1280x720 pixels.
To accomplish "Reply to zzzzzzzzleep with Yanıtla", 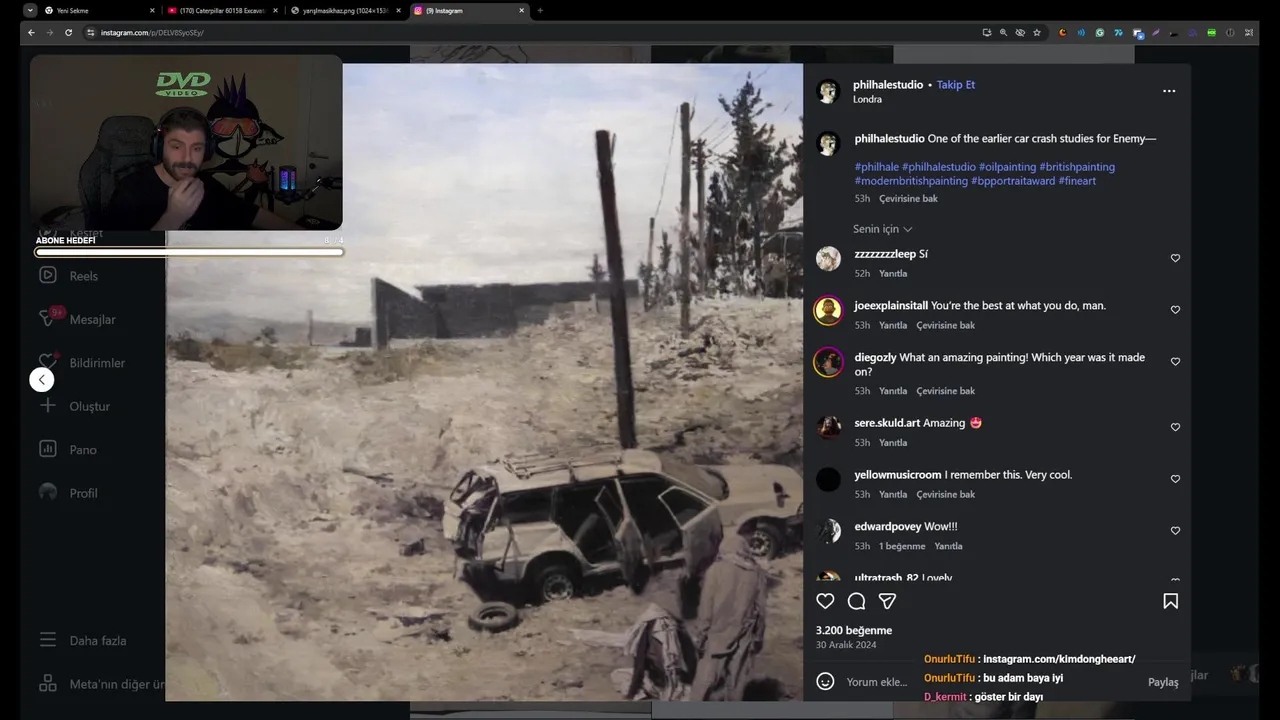I will tap(893, 274).
